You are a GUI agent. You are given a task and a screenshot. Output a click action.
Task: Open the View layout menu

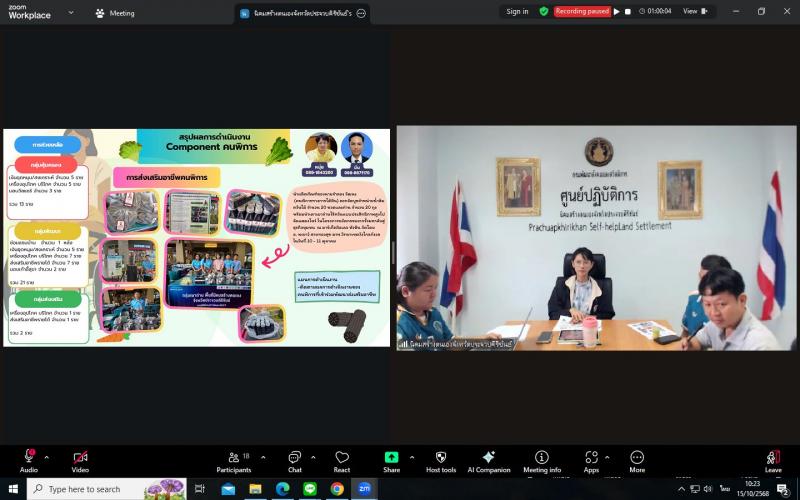coord(695,11)
